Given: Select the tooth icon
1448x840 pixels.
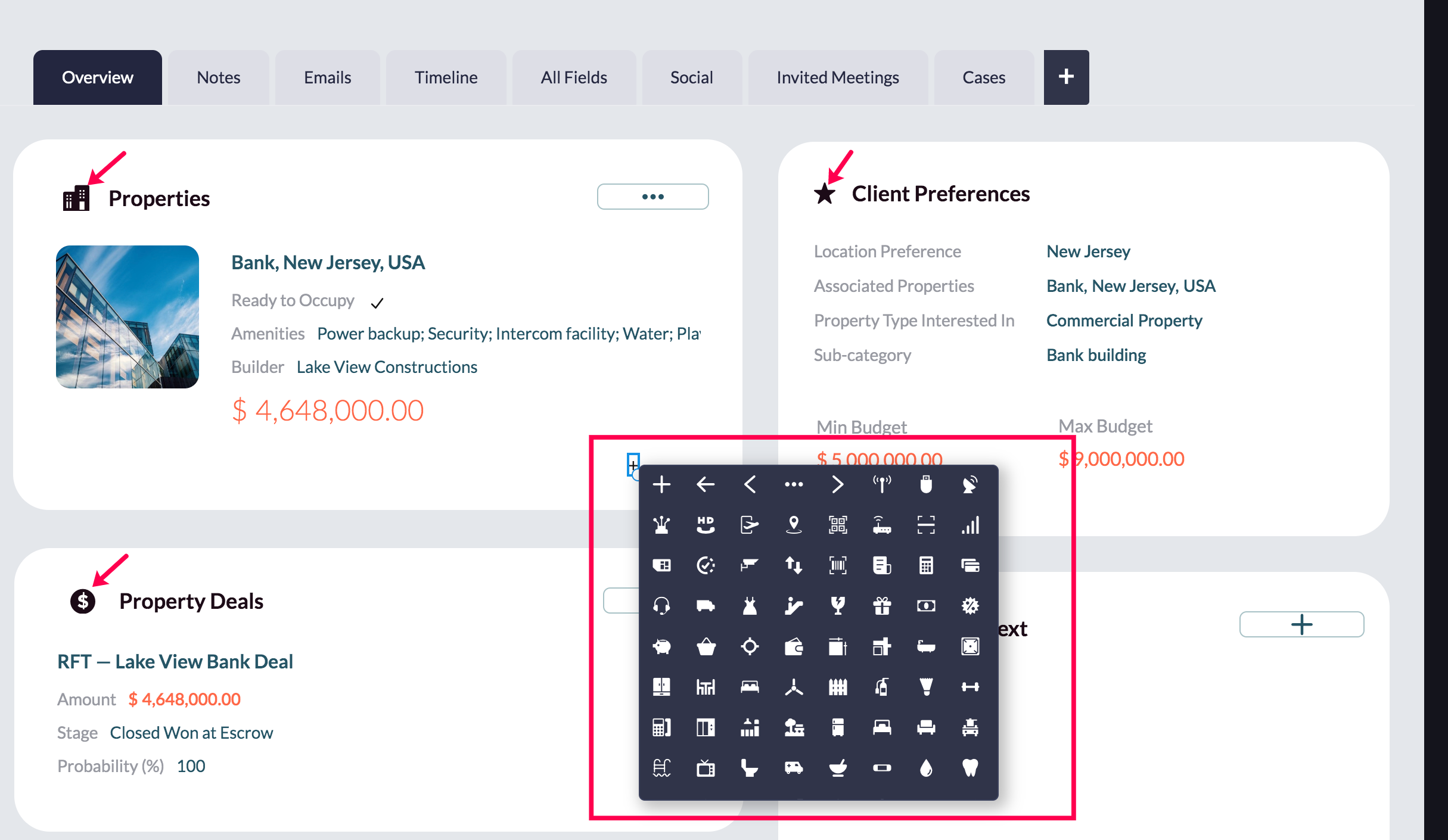Looking at the screenshot, I should (x=970, y=768).
